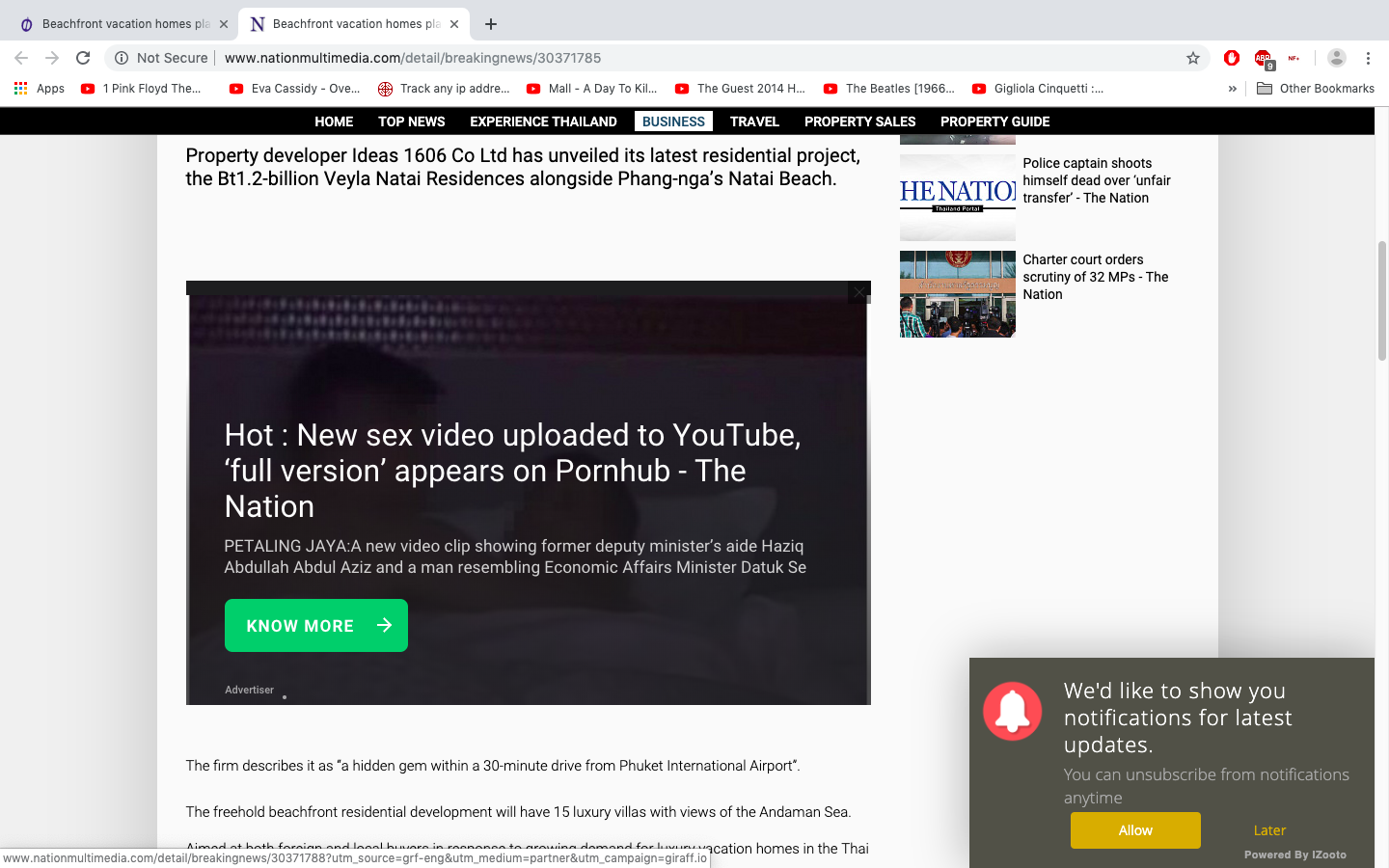The width and height of the screenshot is (1389, 868).
Task: Open the Other Bookmarks folder
Action: [1316, 88]
